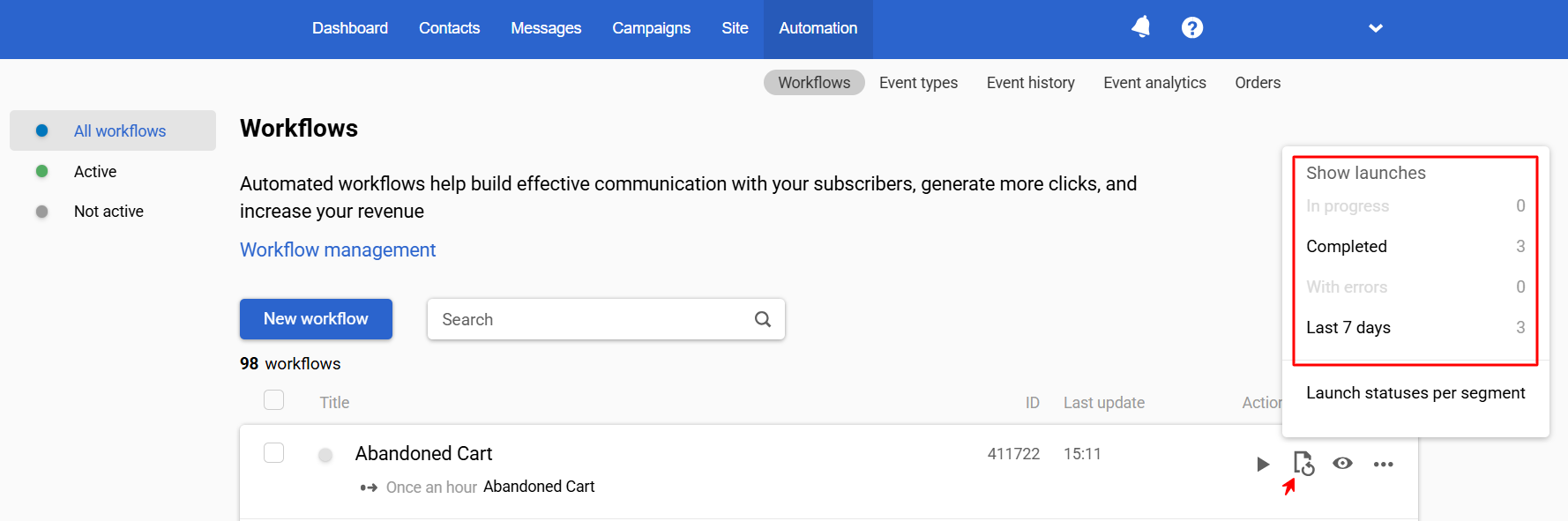The width and height of the screenshot is (1568, 521).
Task: Expand the account dropdown chevron
Action: [x=1376, y=28]
